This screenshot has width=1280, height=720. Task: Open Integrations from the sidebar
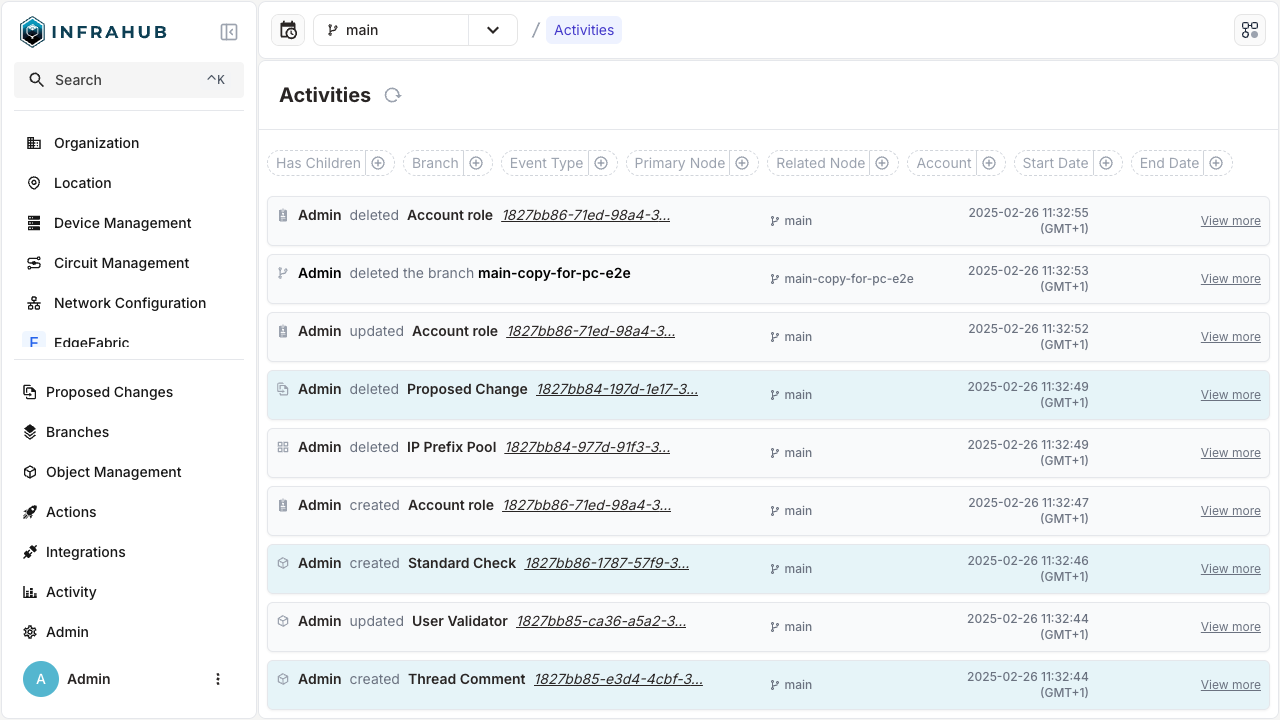pos(85,552)
